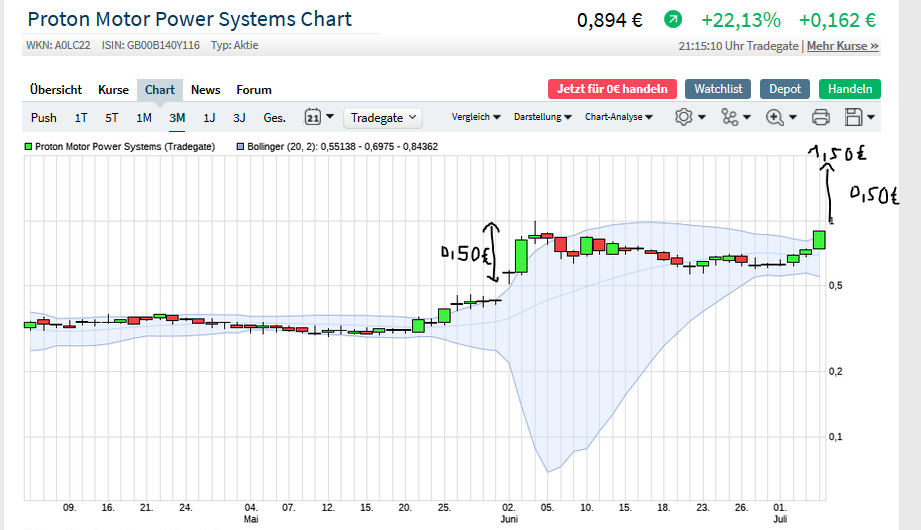Click the 0,2 price axis label
Image resolution: width=921 pixels, height=530 pixels.
[835, 371]
